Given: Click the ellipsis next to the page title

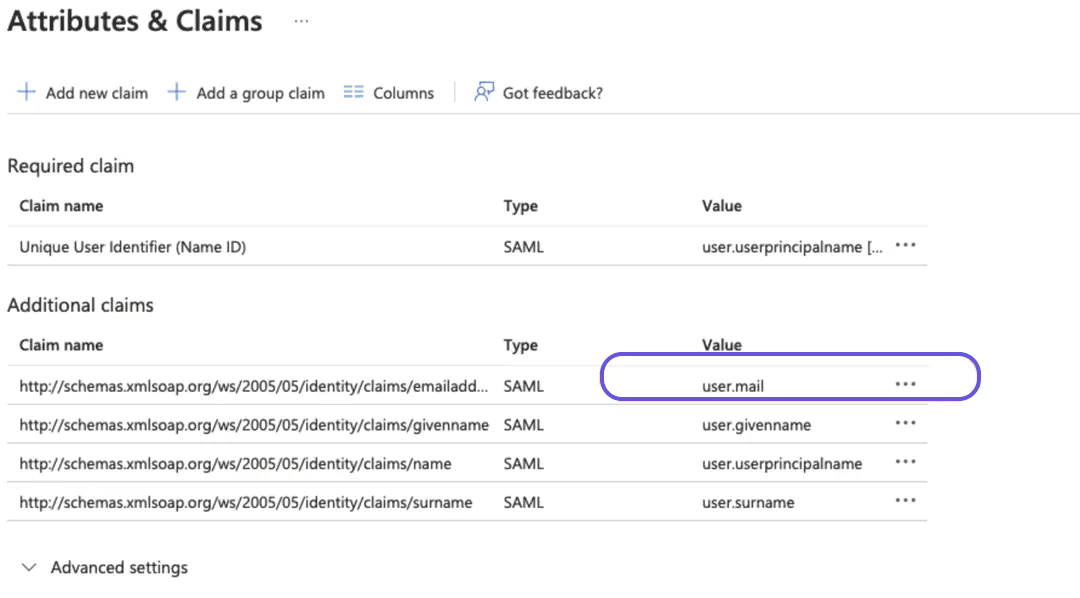Looking at the screenshot, I should tap(300, 20).
